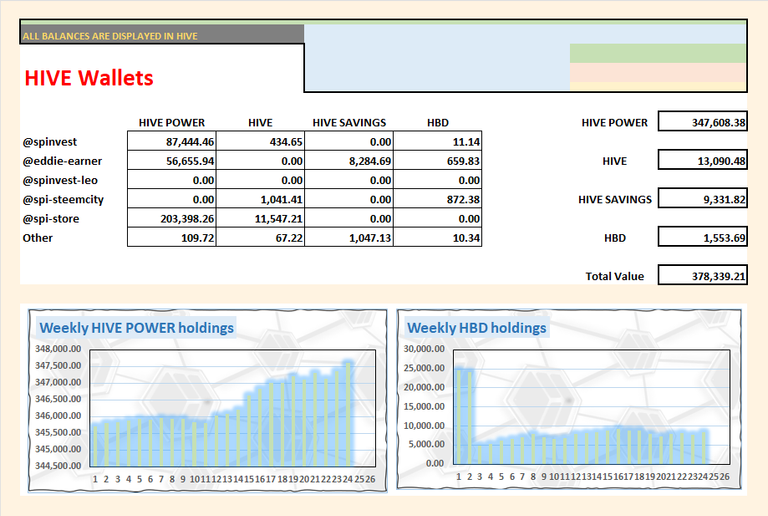This screenshot has width=768, height=516.
Task: Click cell value 8,284.69
Action: 349,161
